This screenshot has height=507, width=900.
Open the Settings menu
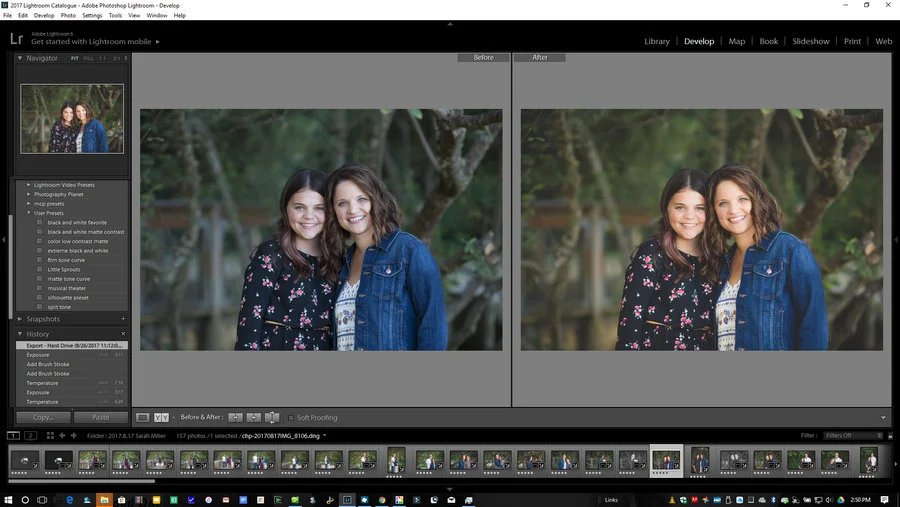tap(92, 16)
